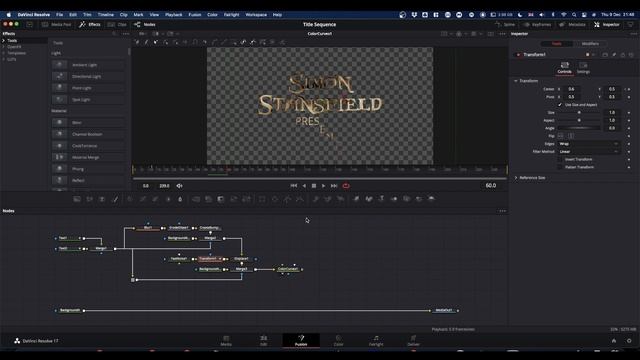Open Nodes panel options three-dot menu
This screenshot has width=640, height=360.
[502, 211]
